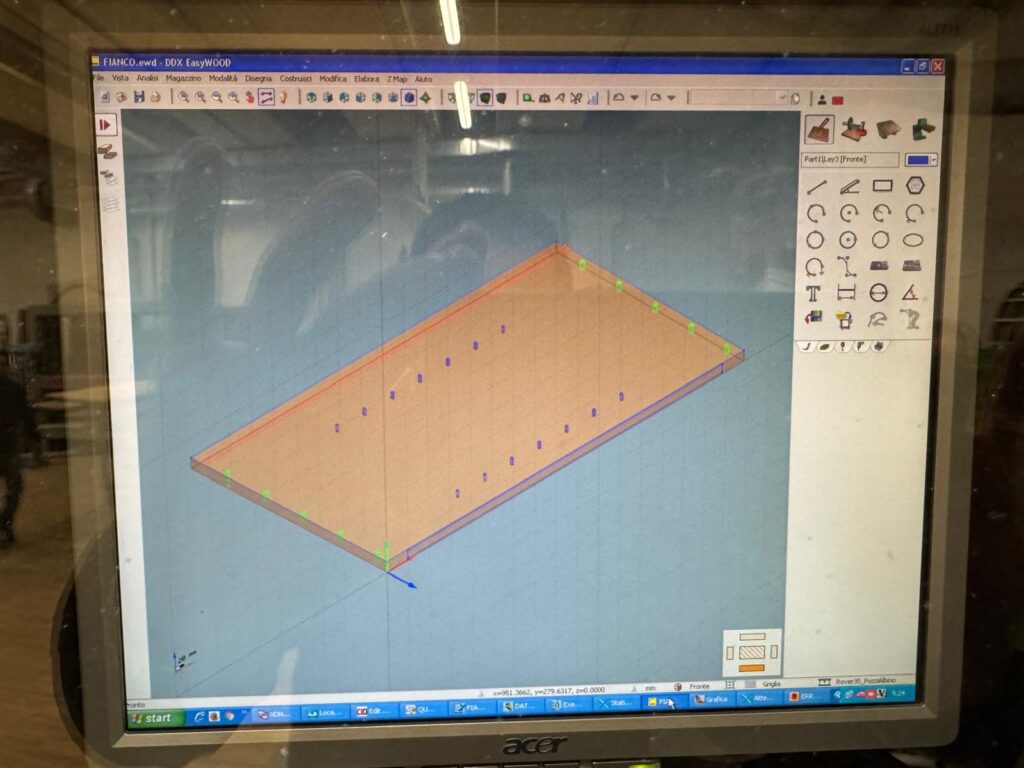Click the Grafica taskbar button
This screenshot has height=768, width=1024.
click(x=711, y=700)
